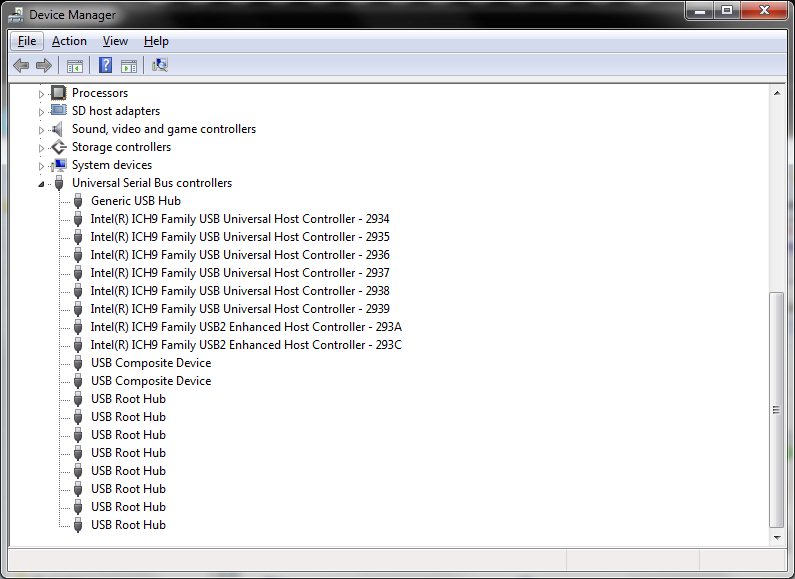The width and height of the screenshot is (795, 579).
Task: Click the vertical scrollbar thumb
Action: pyautogui.click(x=776, y=410)
